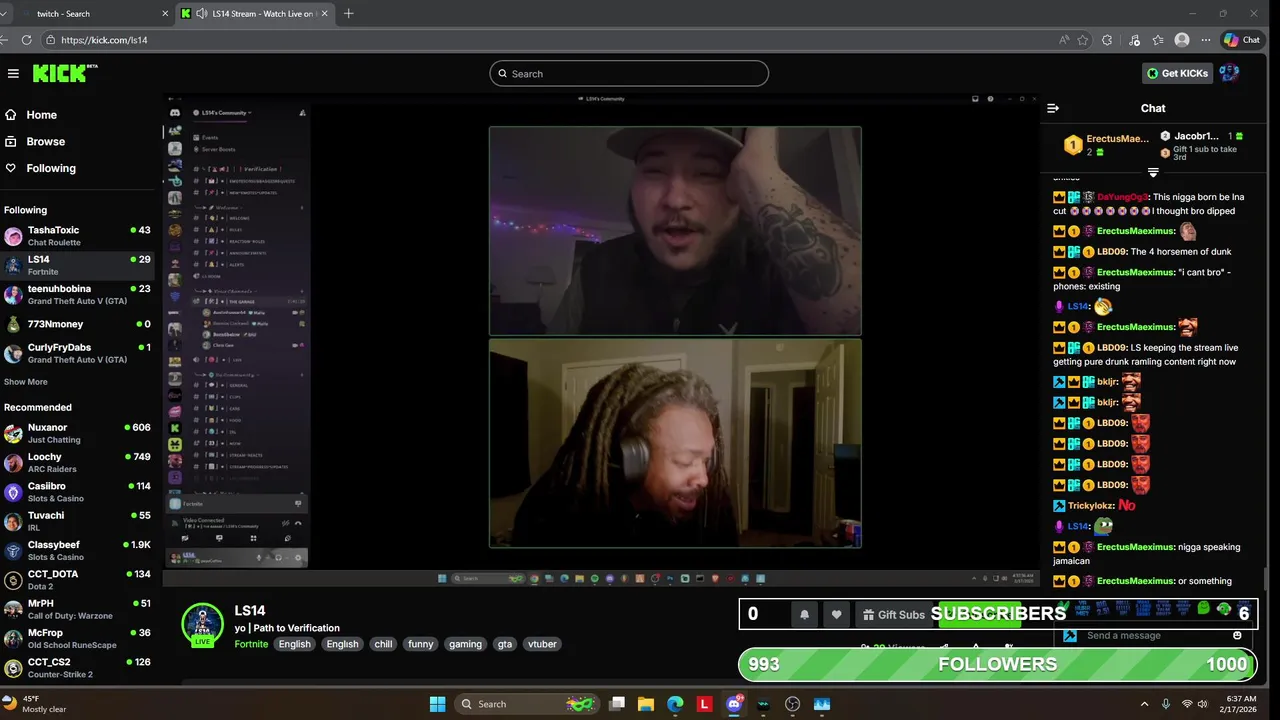Open recommended channel CCT_DOTA
This screenshot has height=720, width=1280.
tap(78, 580)
